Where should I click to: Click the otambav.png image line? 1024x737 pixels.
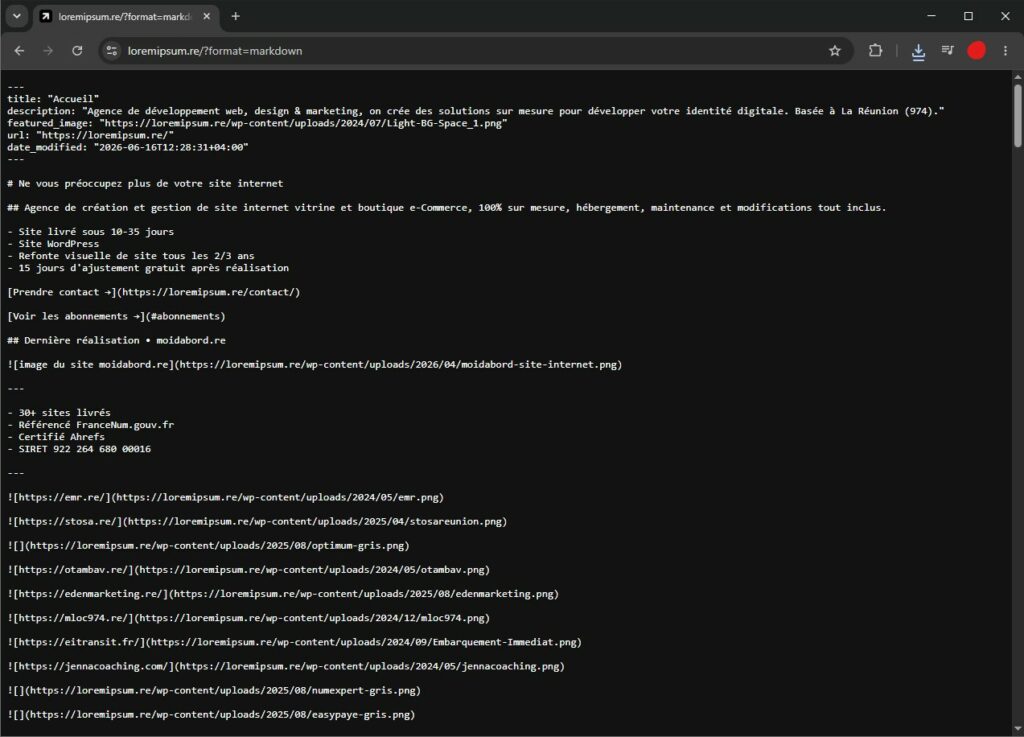[248, 570]
